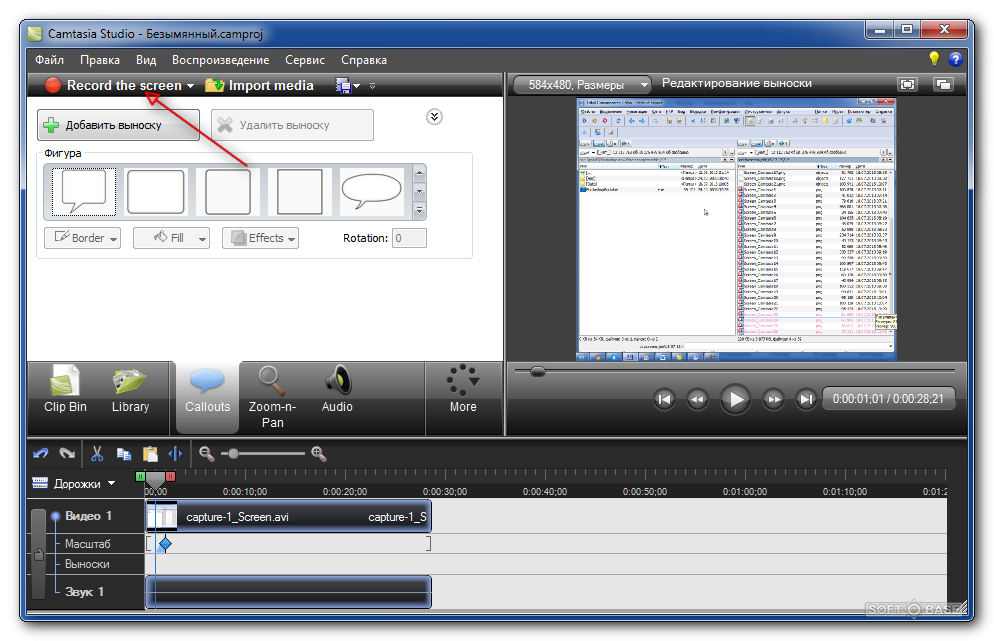The width and height of the screenshot is (994, 641).
Task: Jump to previous clip button
Action: click(x=664, y=399)
